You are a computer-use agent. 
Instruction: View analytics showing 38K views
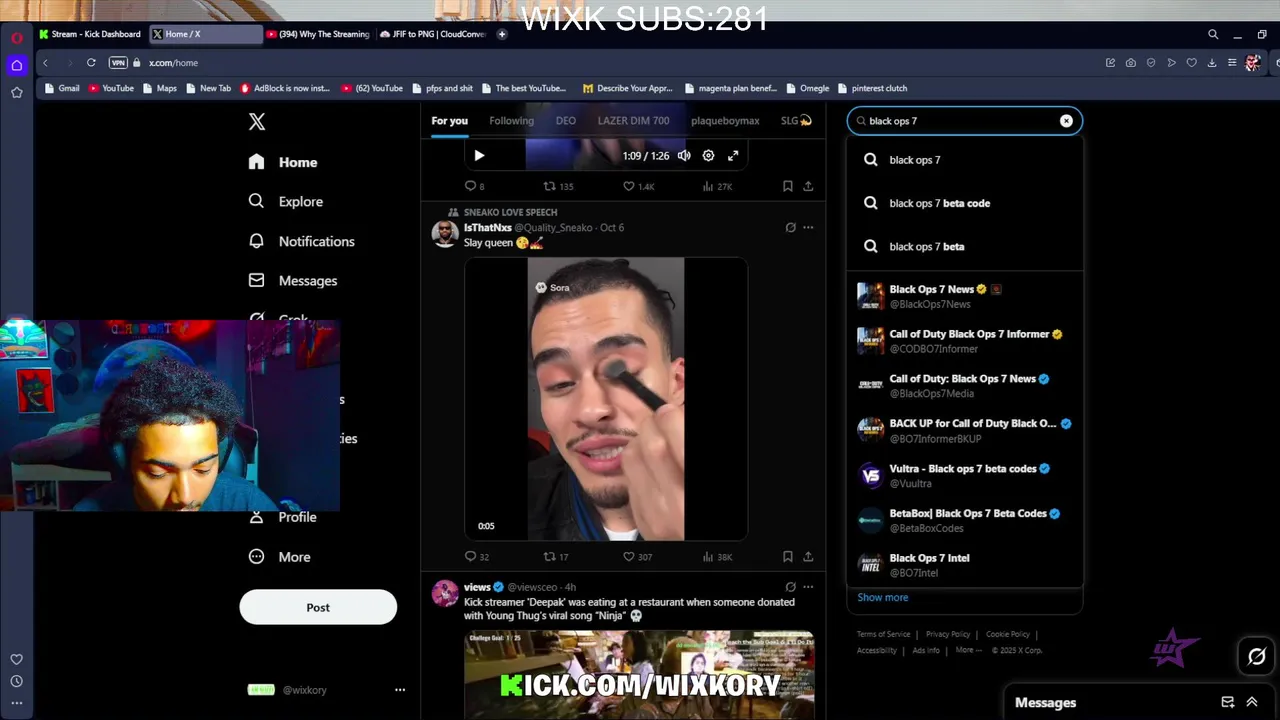pos(717,557)
